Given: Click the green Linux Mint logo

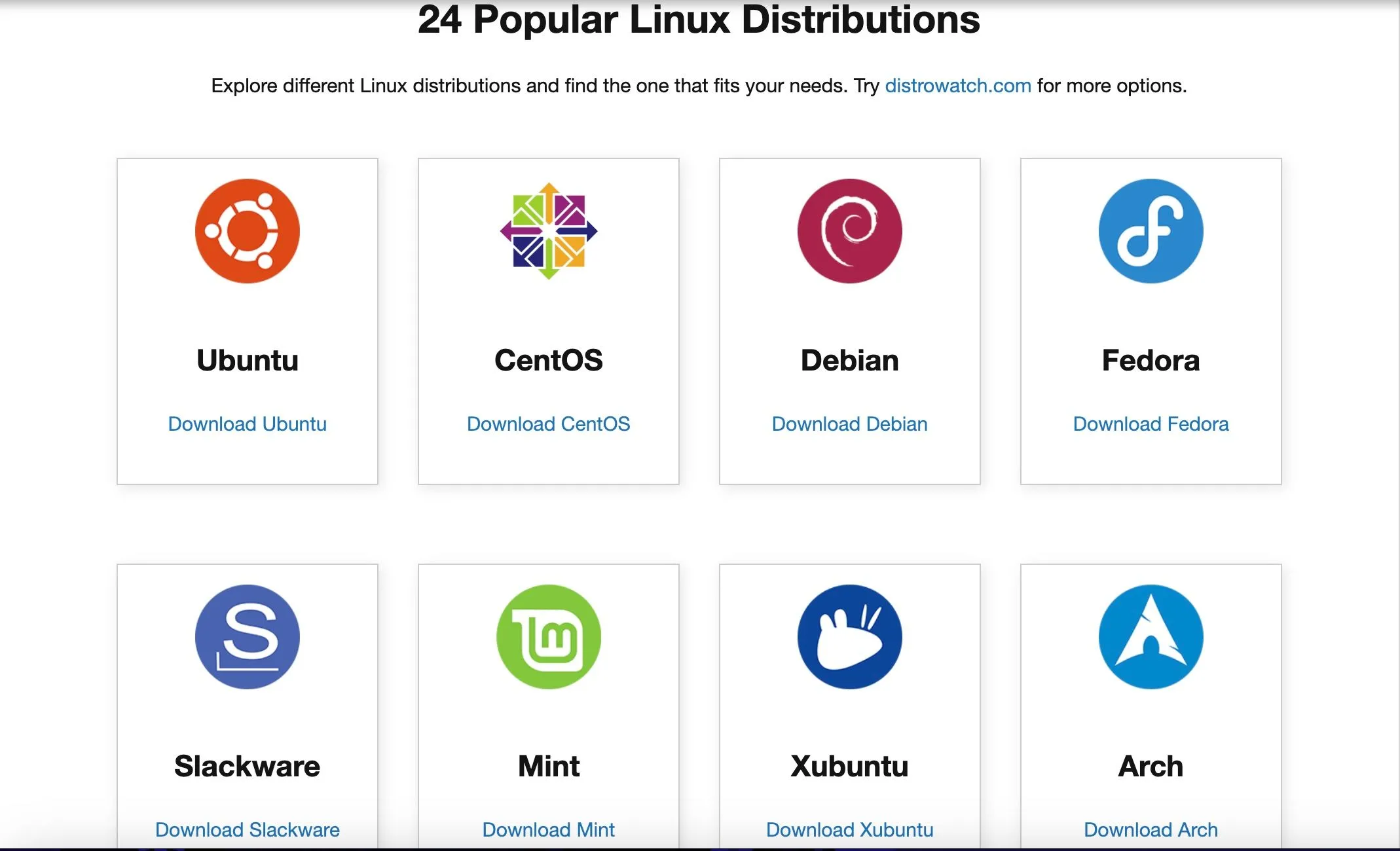Looking at the screenshot, I should tap(548, 636).
